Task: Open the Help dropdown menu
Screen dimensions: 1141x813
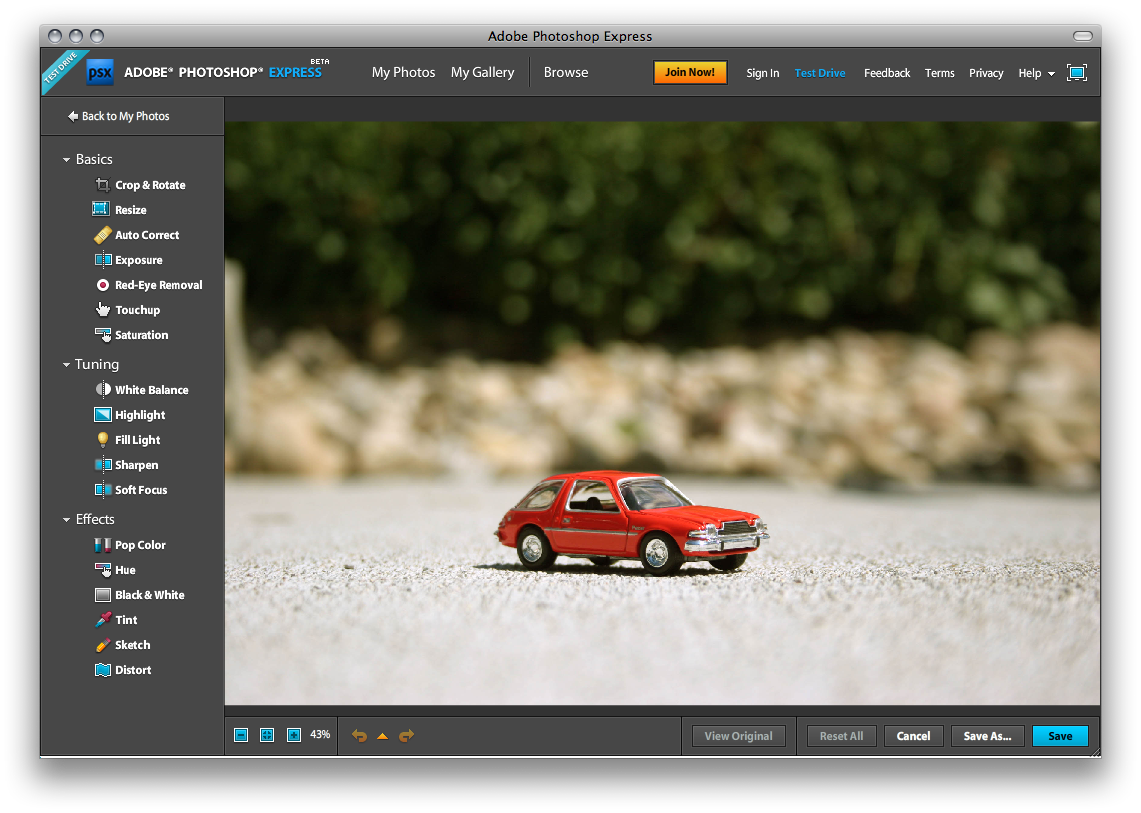Action: (1036, 73)
